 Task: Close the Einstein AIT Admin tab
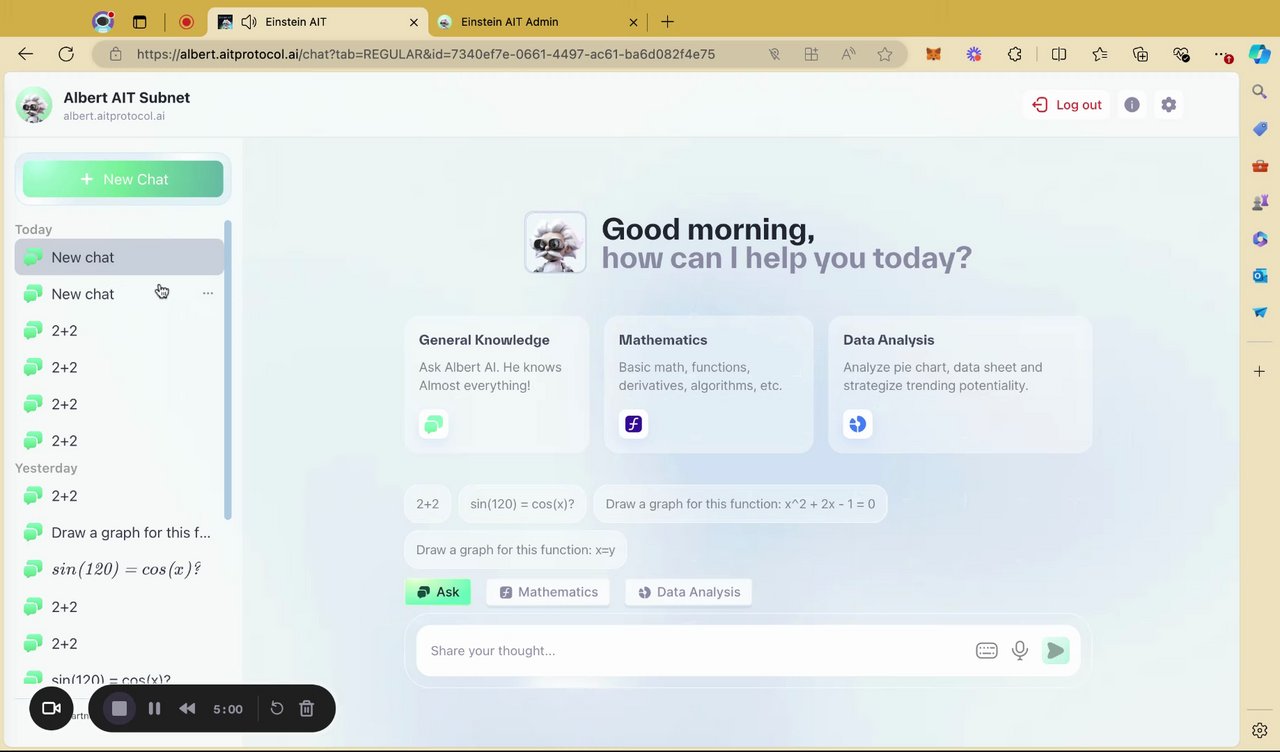pyautogui.click(x=632, y=22)
